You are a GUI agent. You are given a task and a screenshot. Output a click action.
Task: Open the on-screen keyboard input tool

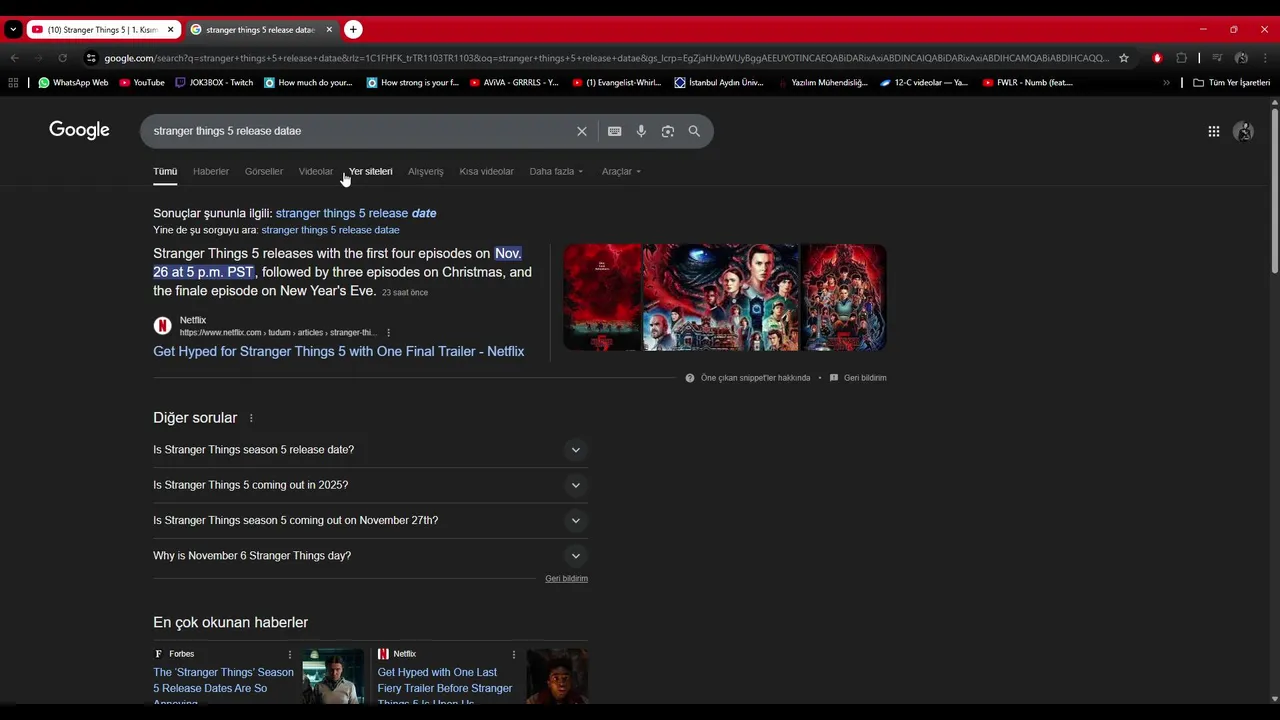[x=614, y=131]
